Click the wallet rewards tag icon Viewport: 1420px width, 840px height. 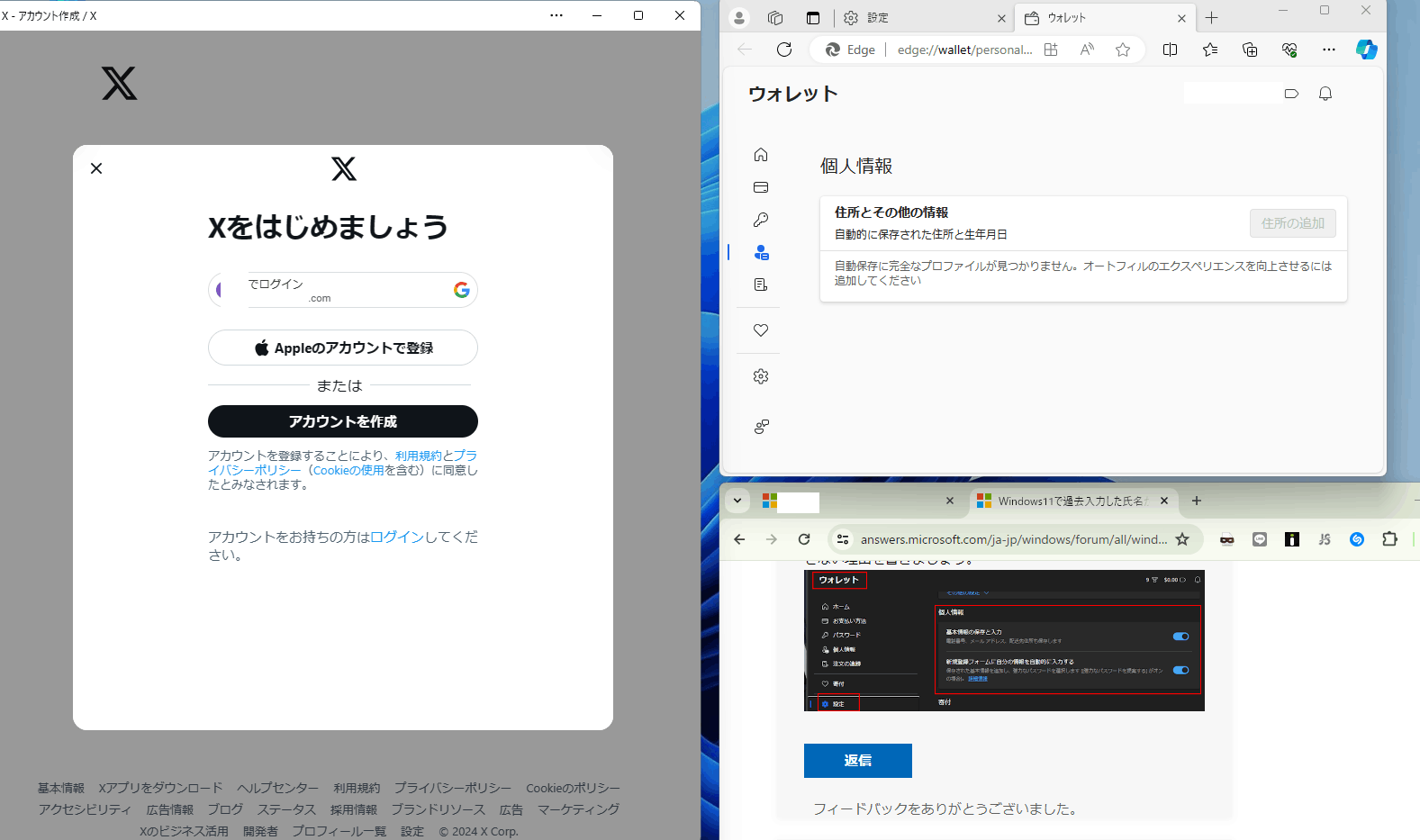click(x=1291, y=94)
